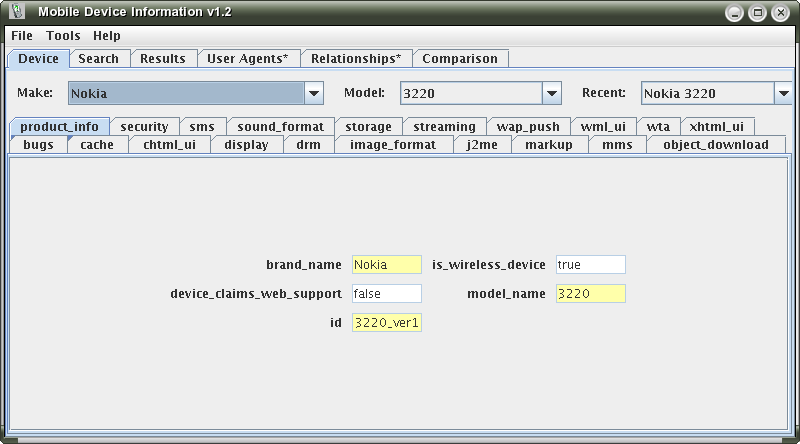Show the xhtml_ui tab
Screen dimensions: 800x444
tap(716, 127)
